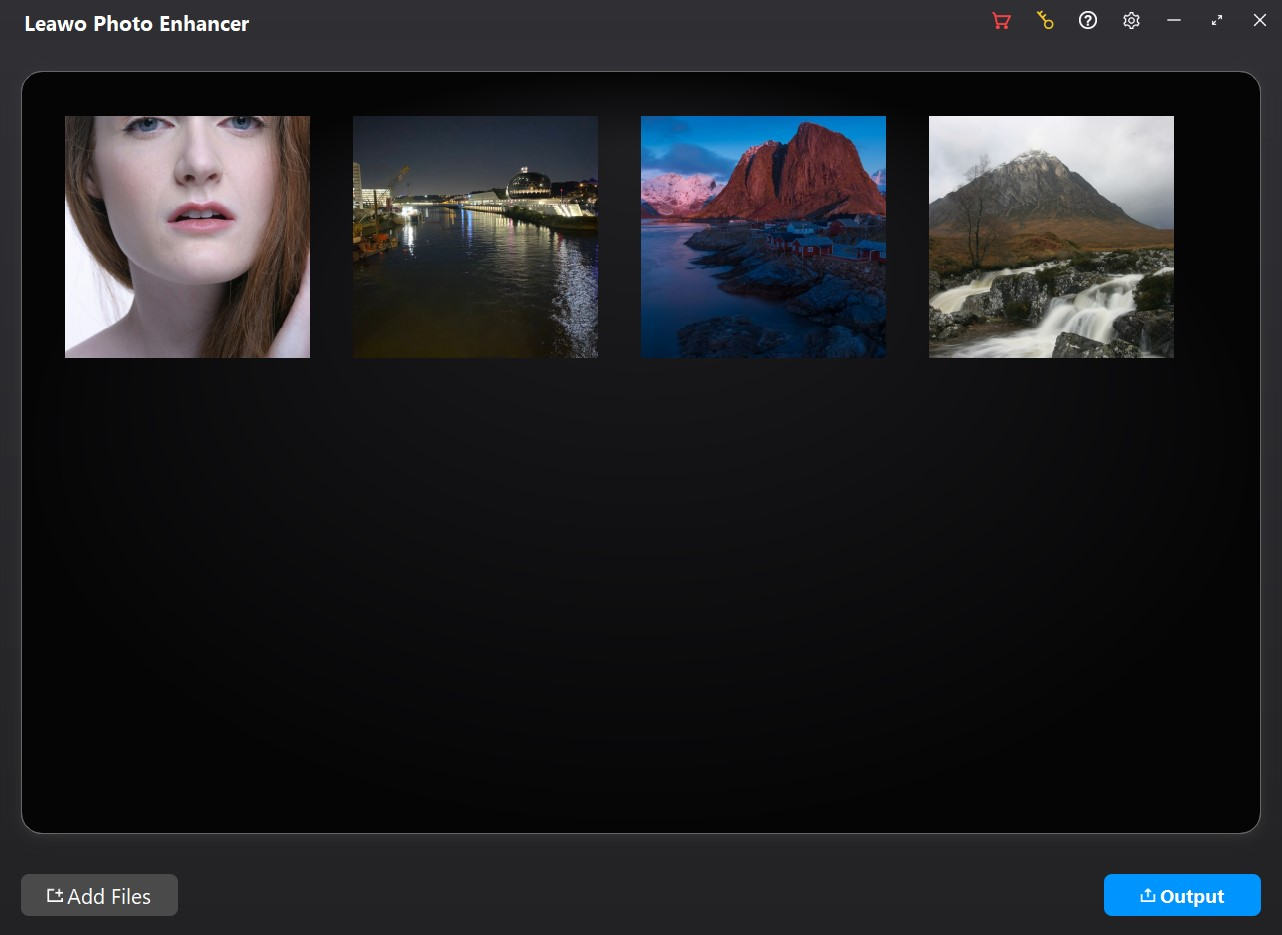Open the purchase shopping cart icon
The height and width of the screenshot is (935, 1282).
point(1001,21)
